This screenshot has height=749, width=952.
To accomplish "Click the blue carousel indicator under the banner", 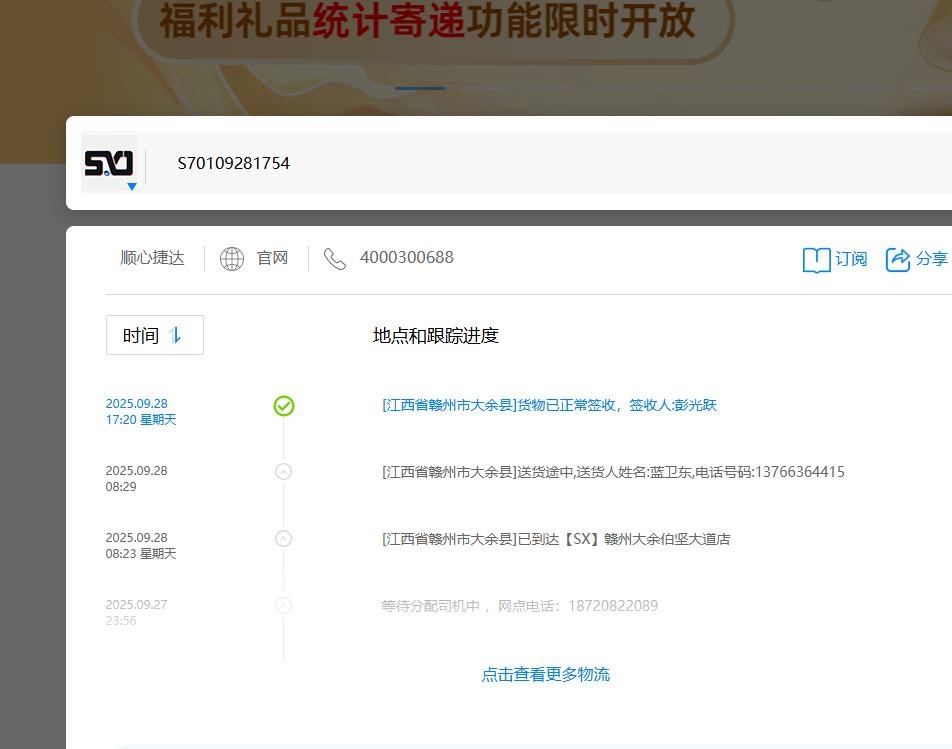I will (420, 88).
